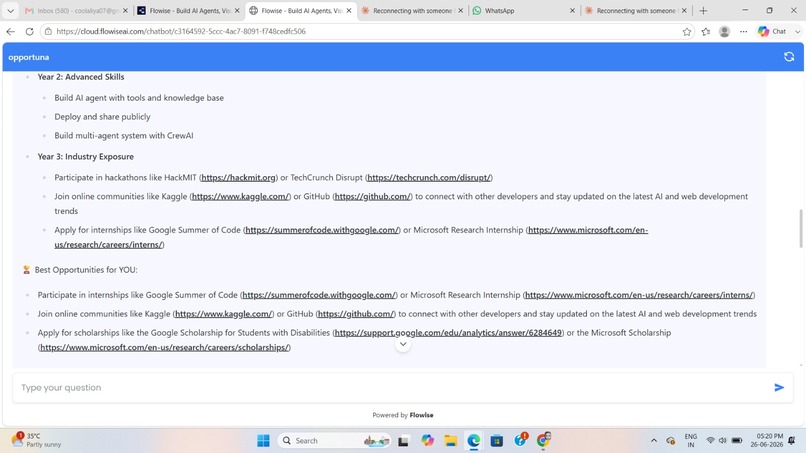Screen dimensions: 806x453
Task: Click the Year 3: Industry Exposure heading
Action: (x=85, y=156)
